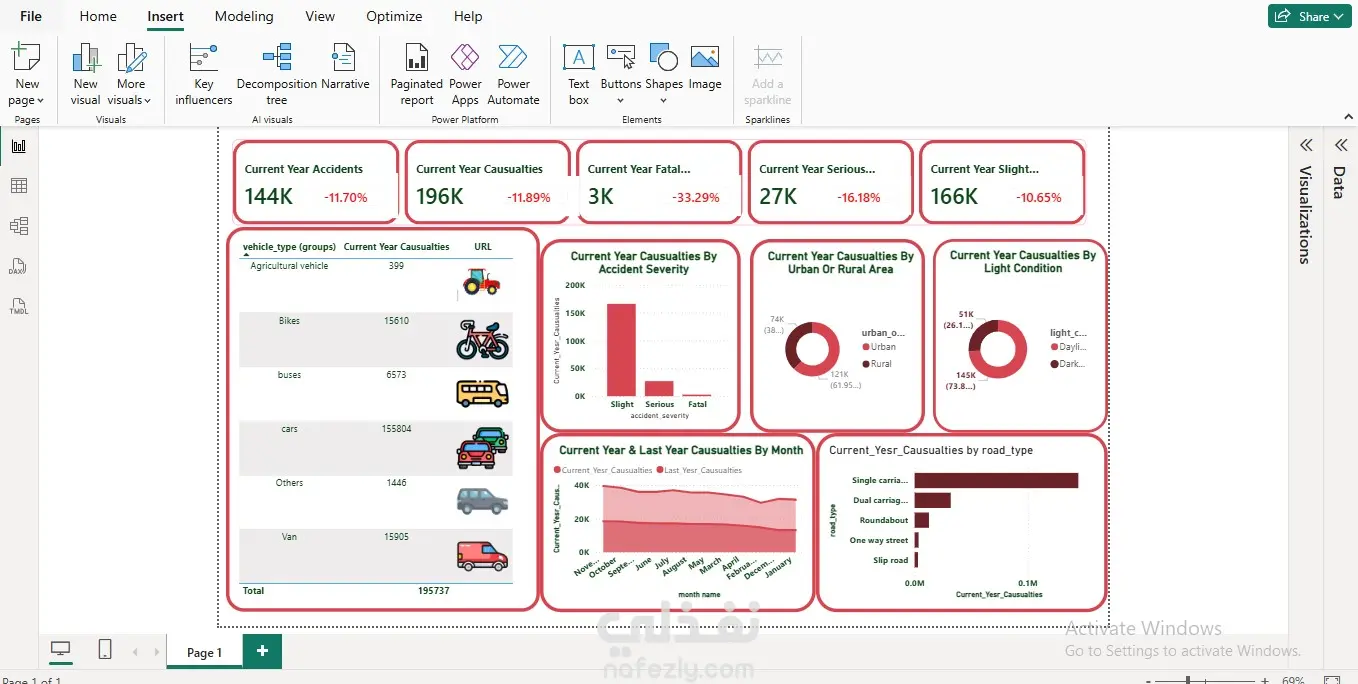Switch to the Optimize ribbon tab
This screenshot has width=1358, height=684.
click(x=394, y=16)
